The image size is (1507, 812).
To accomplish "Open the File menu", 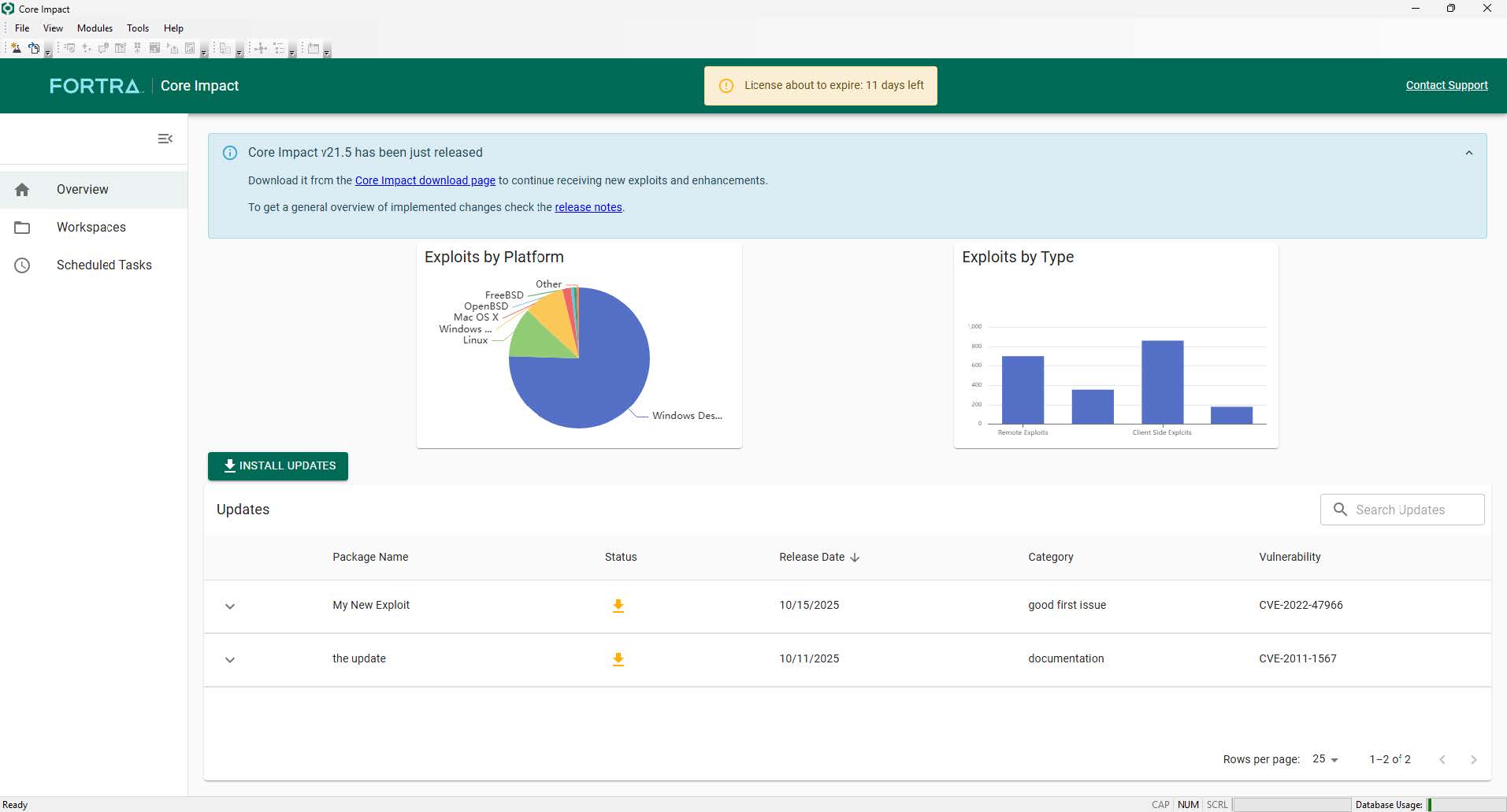I will click(x=22, y=28).
